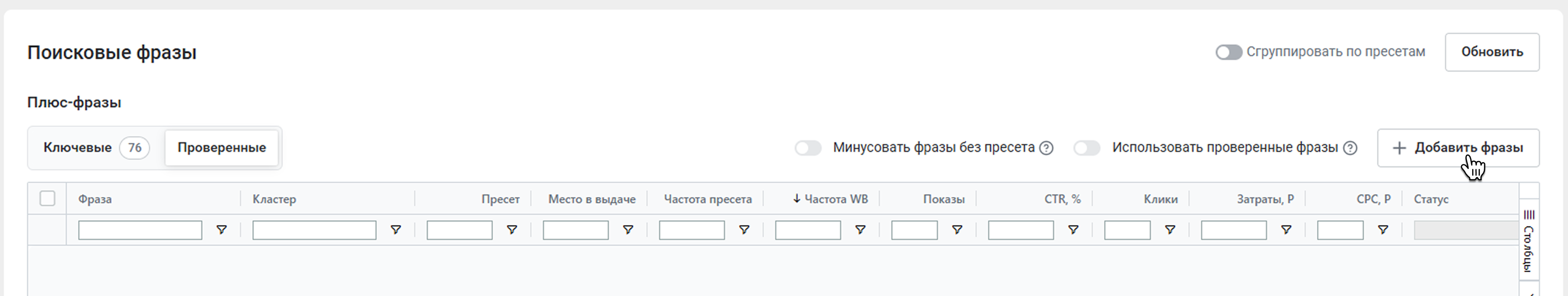
Task: Open filter menu for Клики column
Action: pos(1170,230)
